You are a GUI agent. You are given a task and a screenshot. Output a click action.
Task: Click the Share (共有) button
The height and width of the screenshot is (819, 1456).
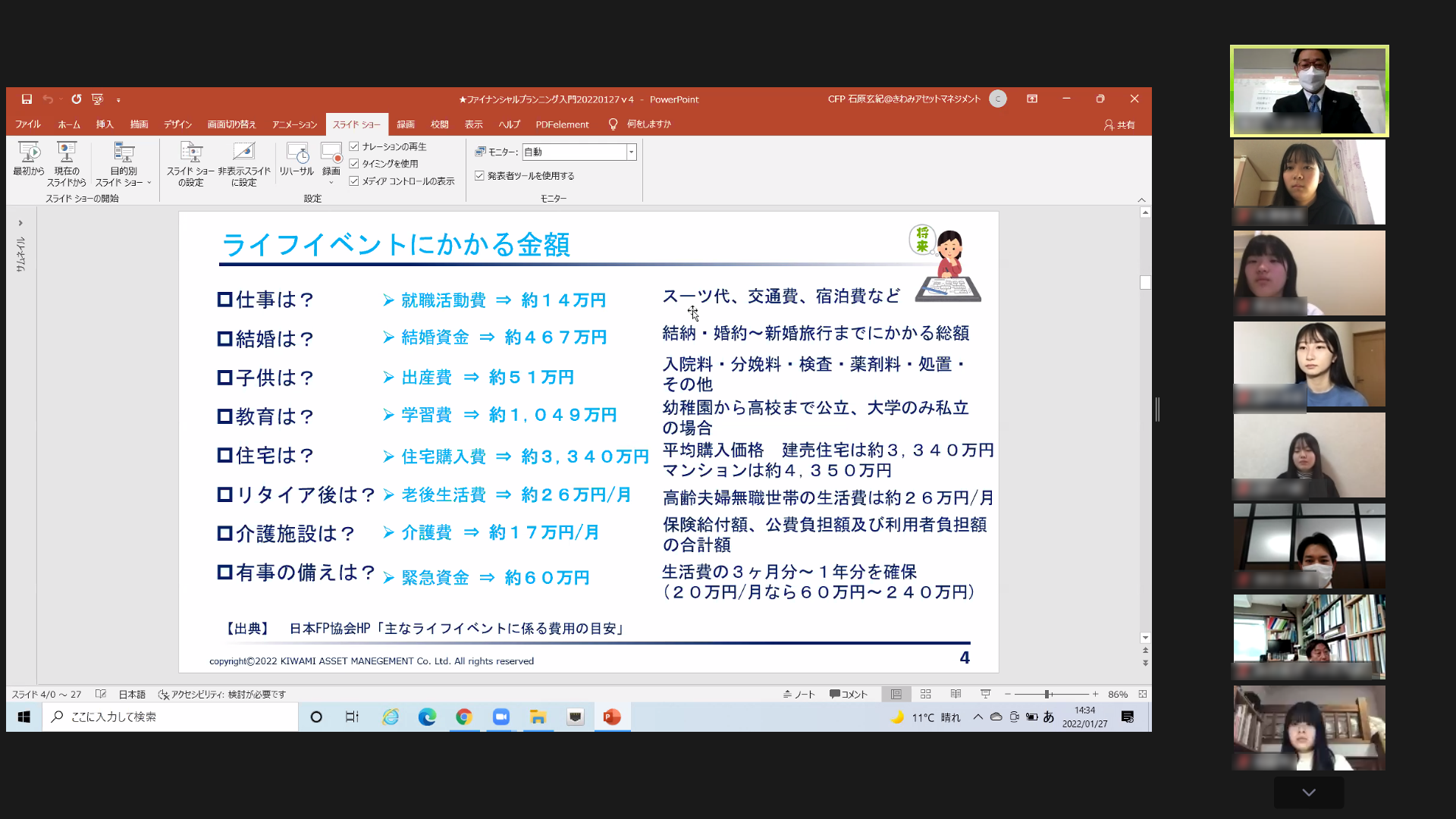(1119, 125)
